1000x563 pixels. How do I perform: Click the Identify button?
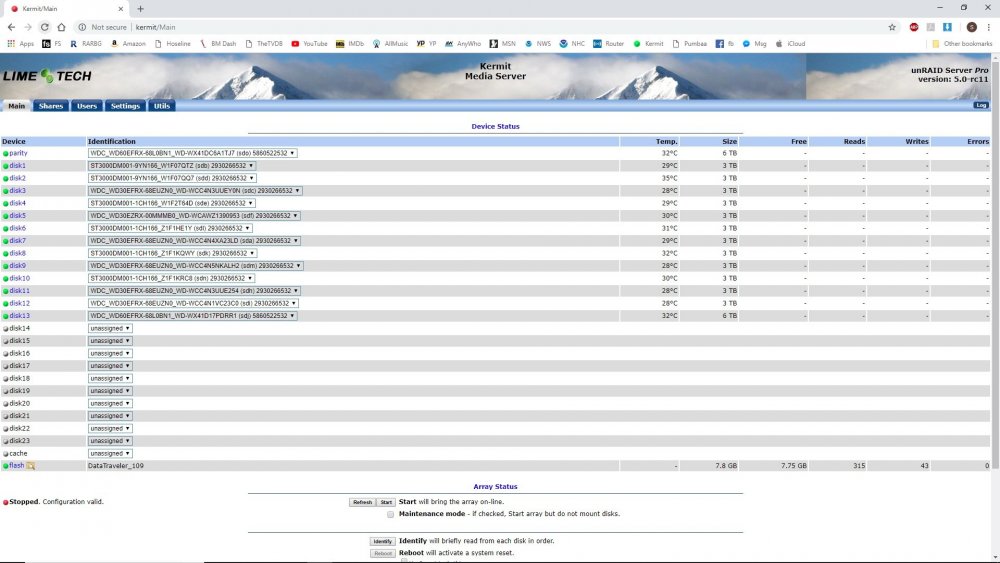click(x=382, y=541)
